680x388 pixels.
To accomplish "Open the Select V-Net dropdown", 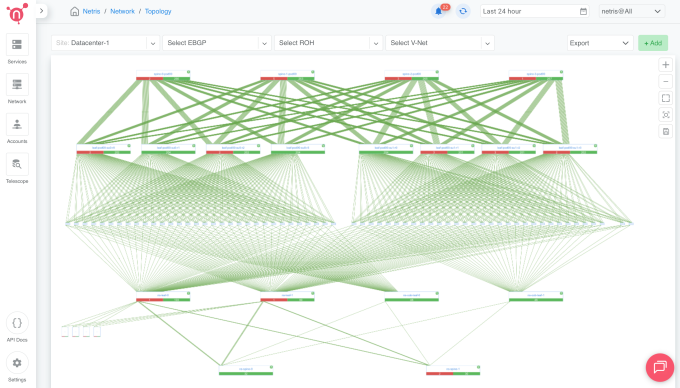I will coord(440,43).
